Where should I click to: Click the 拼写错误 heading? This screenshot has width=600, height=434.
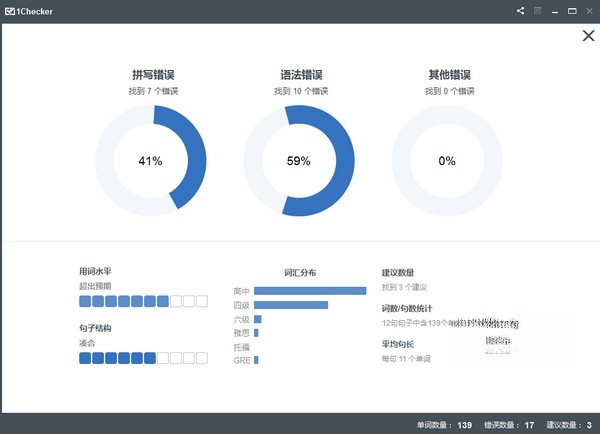153,75
